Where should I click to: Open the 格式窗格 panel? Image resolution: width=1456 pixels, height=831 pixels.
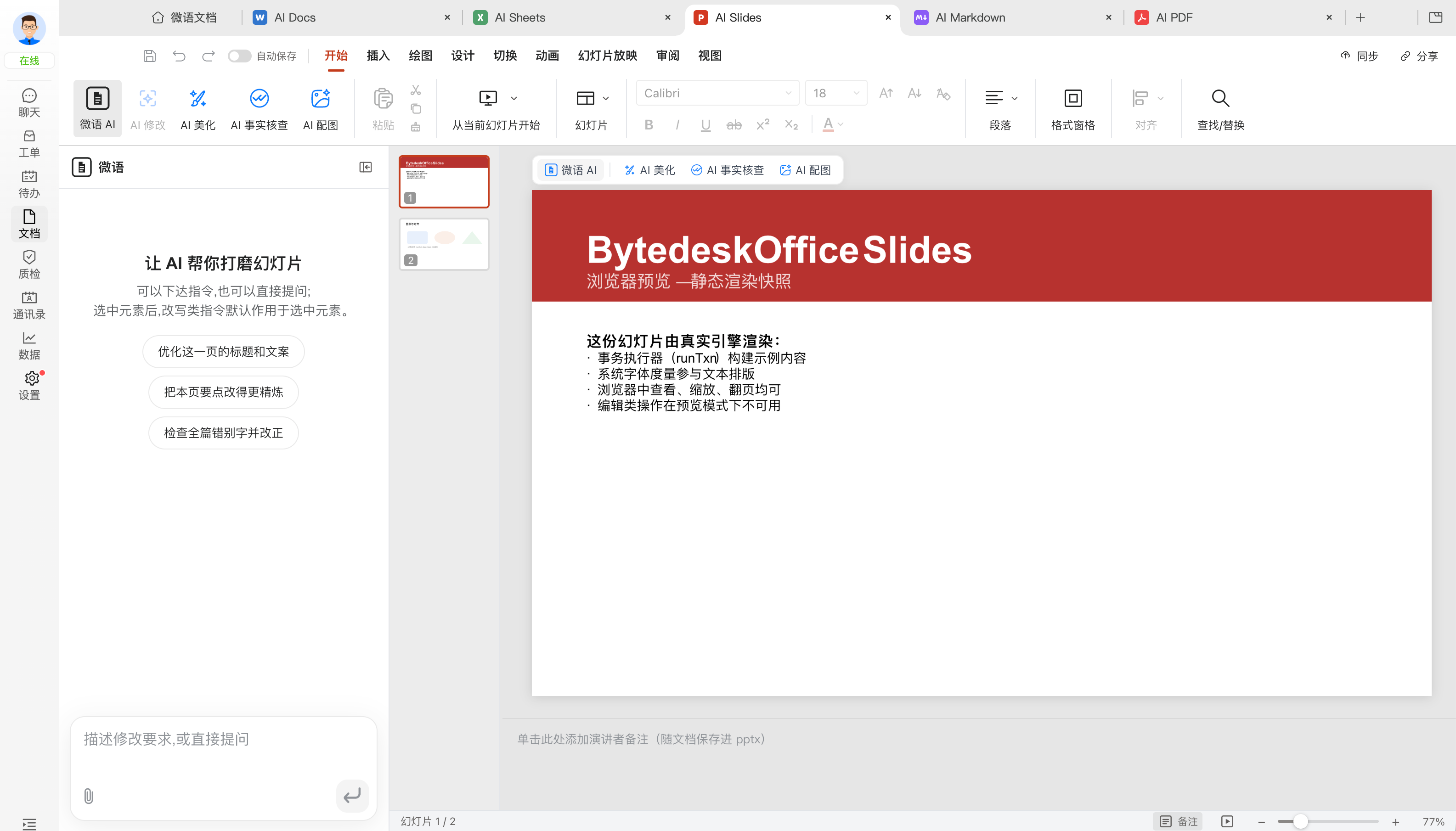(1073, 108)
